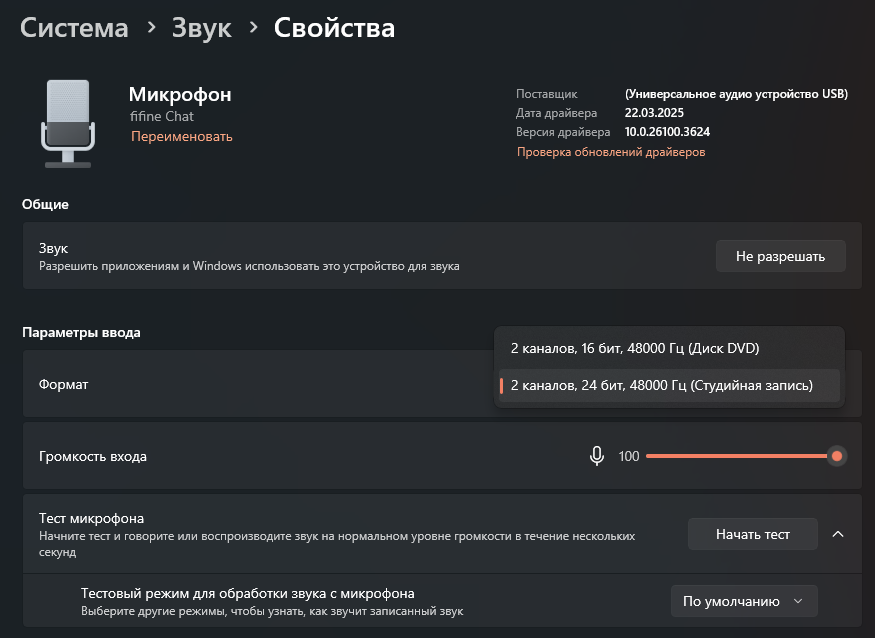The height and width of the screenshot is (638, 875).
Task: Click the microphone icon beside input volume
Action: click(x=597, y=456)
